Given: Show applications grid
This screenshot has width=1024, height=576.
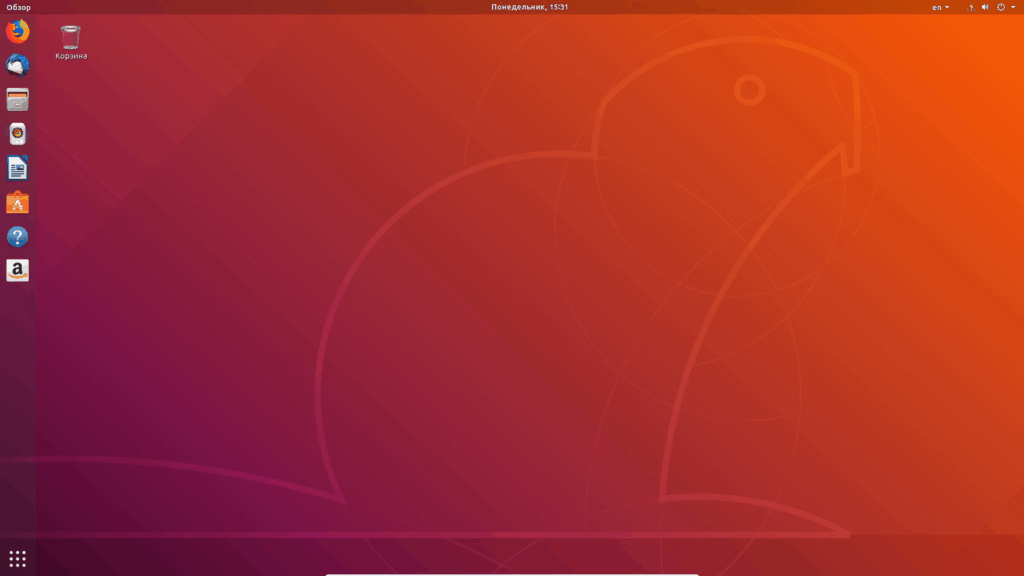Looking at the screenshot, I should point(18,558).
